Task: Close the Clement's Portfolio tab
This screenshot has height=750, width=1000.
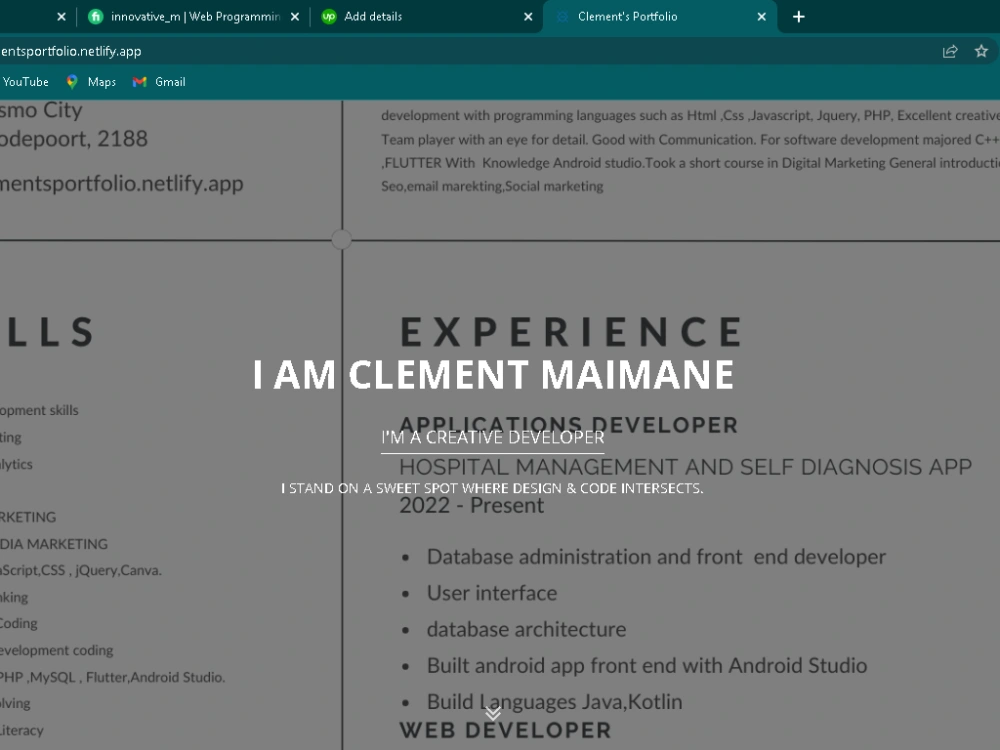Action: [x=761, y=17]
